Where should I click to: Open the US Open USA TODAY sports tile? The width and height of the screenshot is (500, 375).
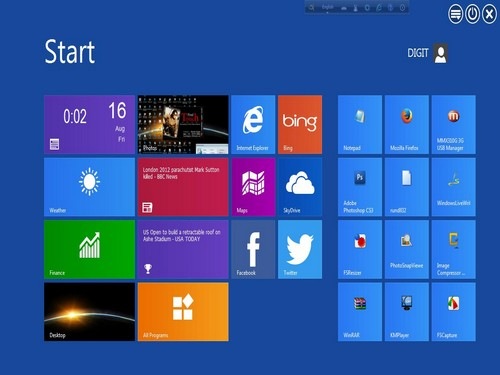pos(183,249)
